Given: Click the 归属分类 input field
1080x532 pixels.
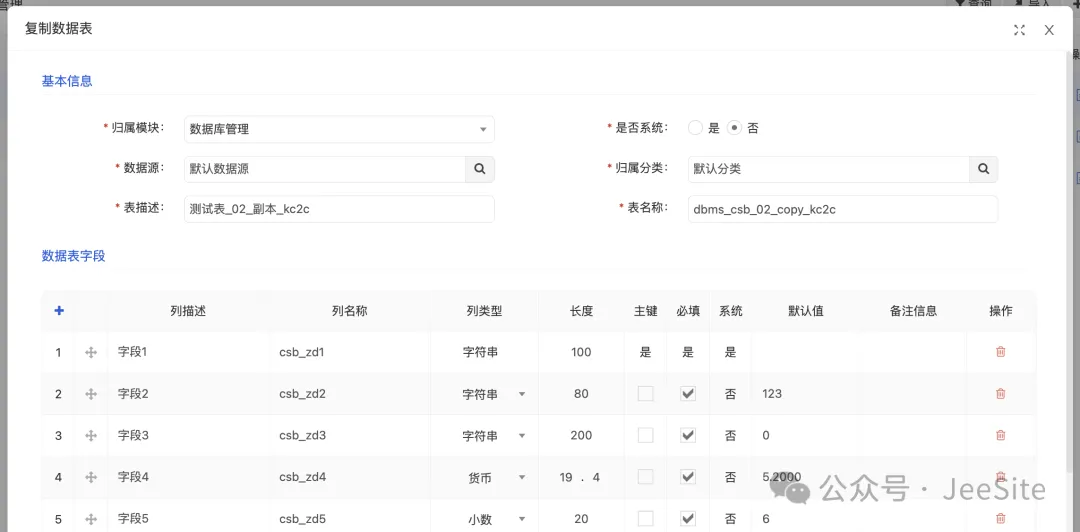Looking at the screenshot, I should click(829, 169).
